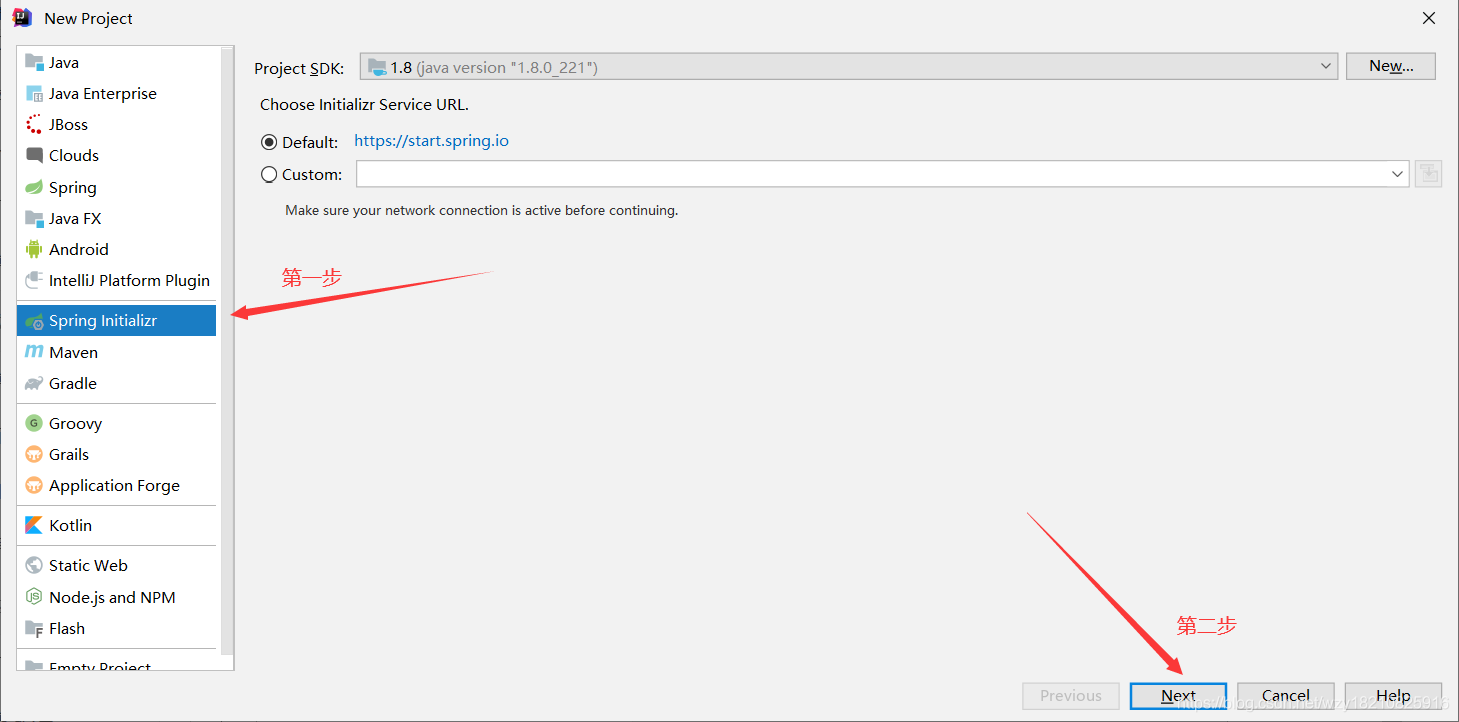Click the Java folder icon

(x=34, y=62)
